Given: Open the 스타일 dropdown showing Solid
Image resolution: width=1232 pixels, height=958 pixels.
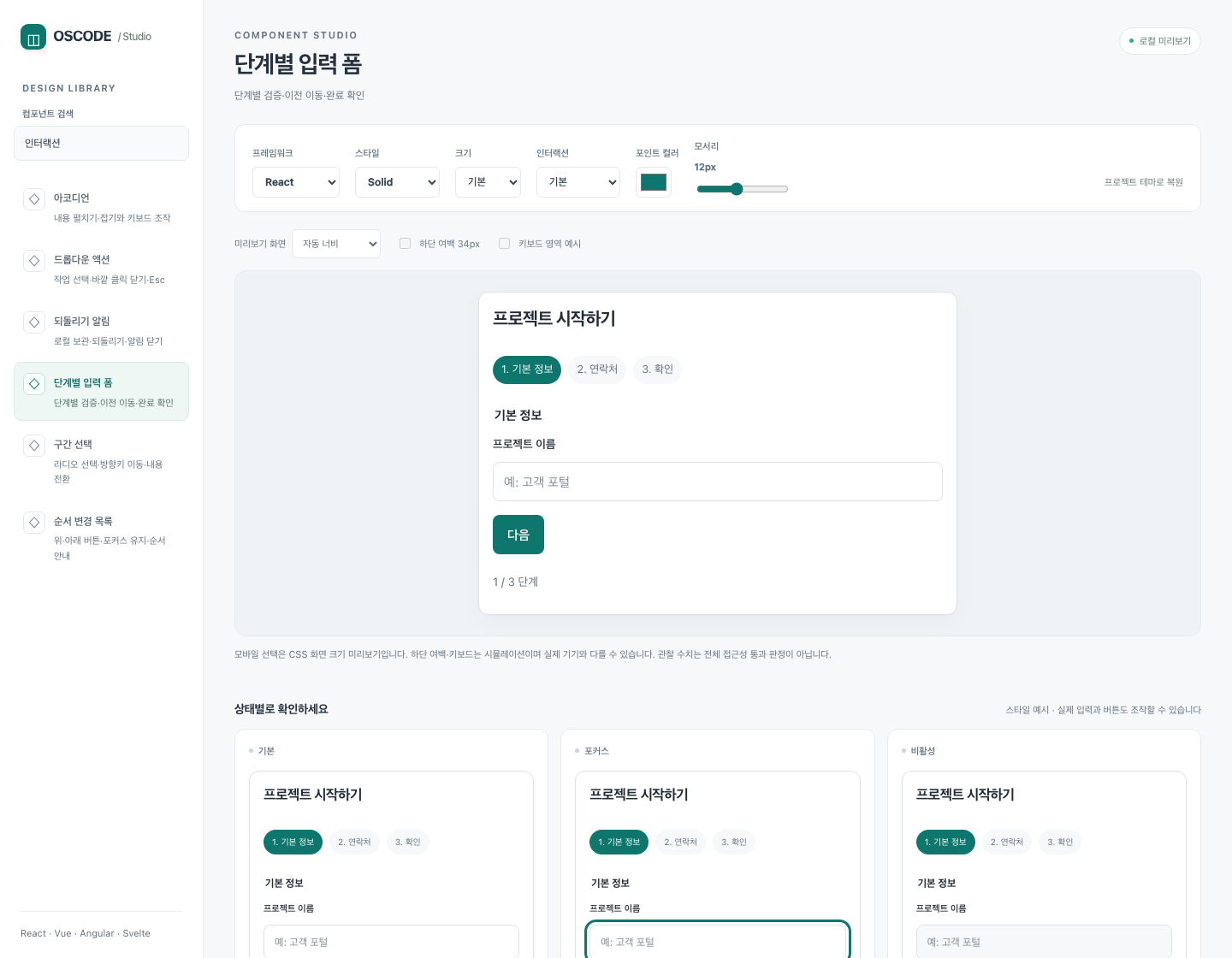Looking at the screenshot, I should (x=397, y=182).
